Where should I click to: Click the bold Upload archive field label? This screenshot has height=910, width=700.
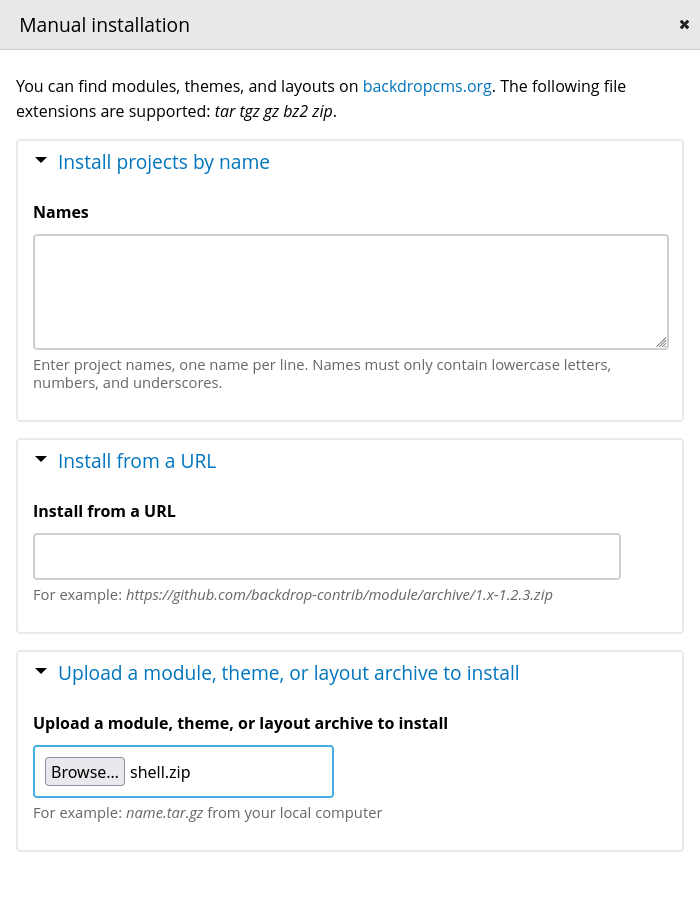coord(240,723)
